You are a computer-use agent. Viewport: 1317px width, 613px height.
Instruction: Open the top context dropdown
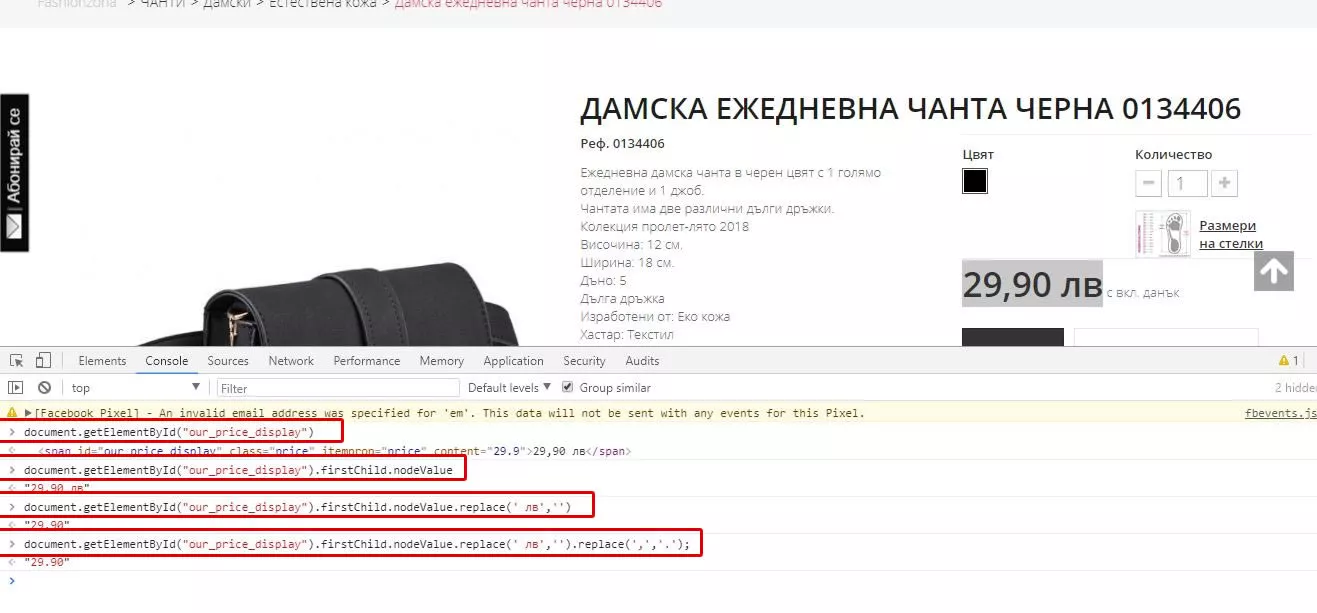[135, 387]
